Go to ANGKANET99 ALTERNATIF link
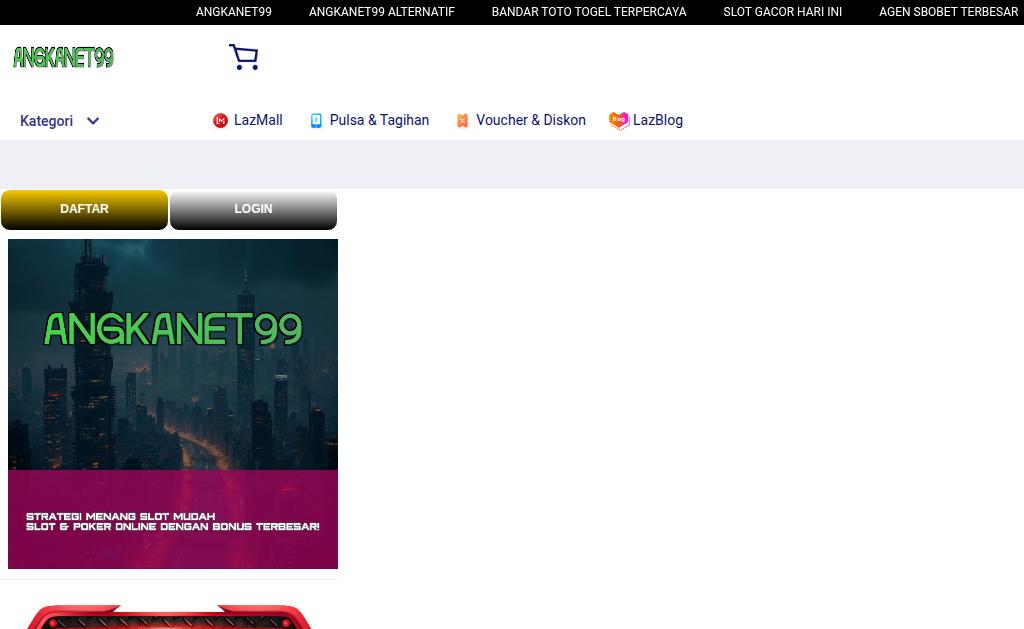 click(x=381, y=12)
